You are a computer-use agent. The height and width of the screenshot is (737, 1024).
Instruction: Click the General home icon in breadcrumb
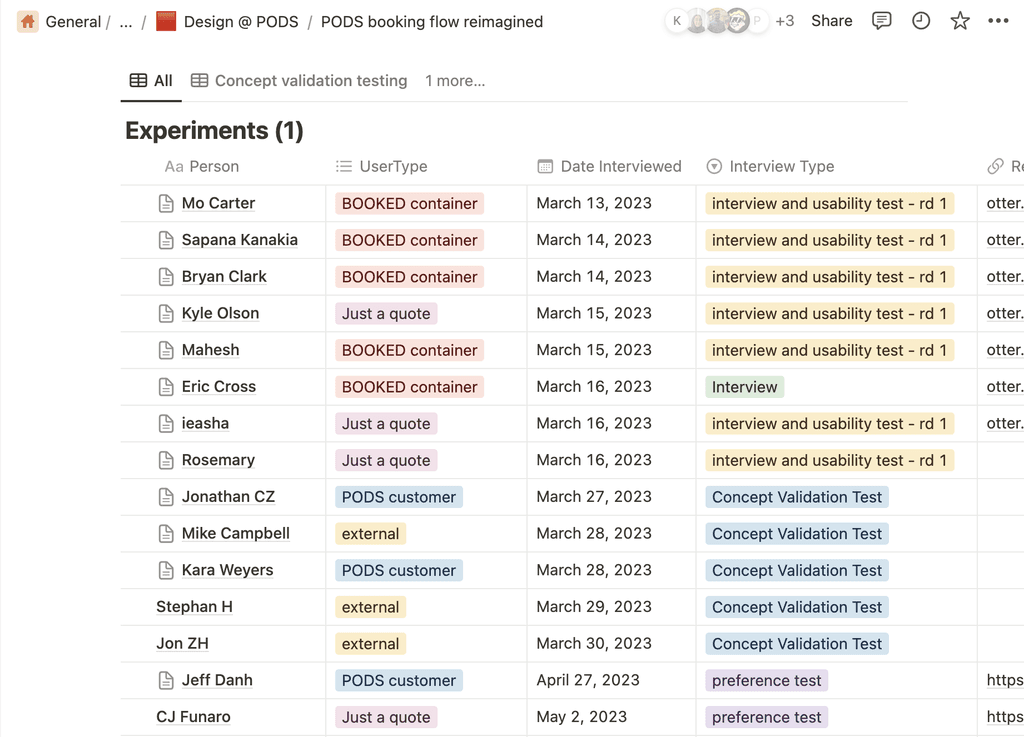coord(27,22)
